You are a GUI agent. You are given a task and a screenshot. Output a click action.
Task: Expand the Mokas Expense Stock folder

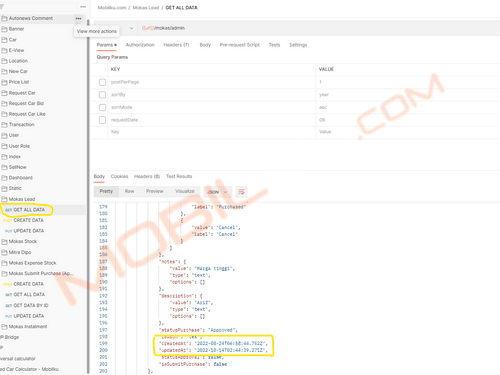pyautogui.click(x=29, y=263)
